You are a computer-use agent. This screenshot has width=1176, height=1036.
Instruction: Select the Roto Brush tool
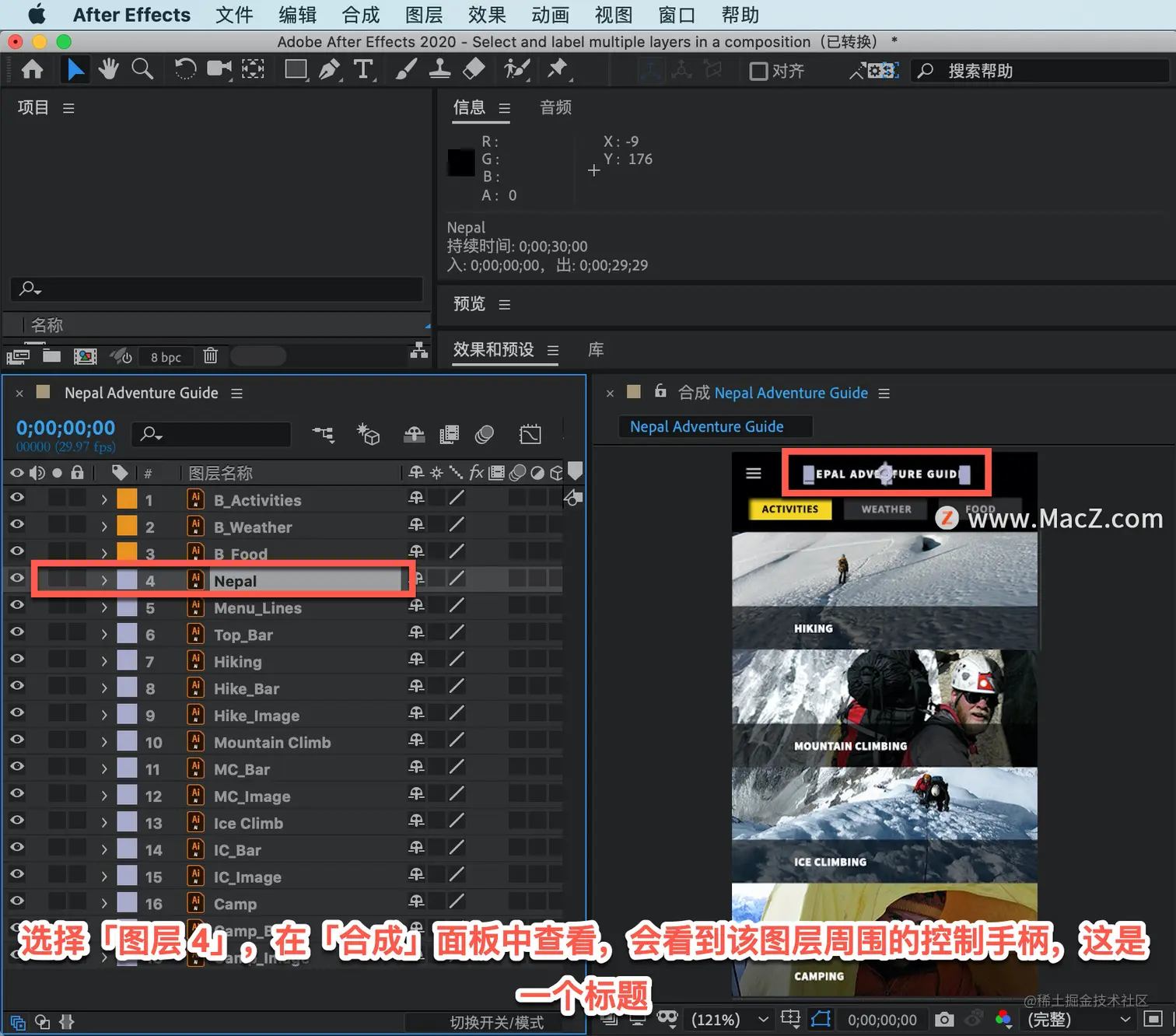(x=516, y=70)
